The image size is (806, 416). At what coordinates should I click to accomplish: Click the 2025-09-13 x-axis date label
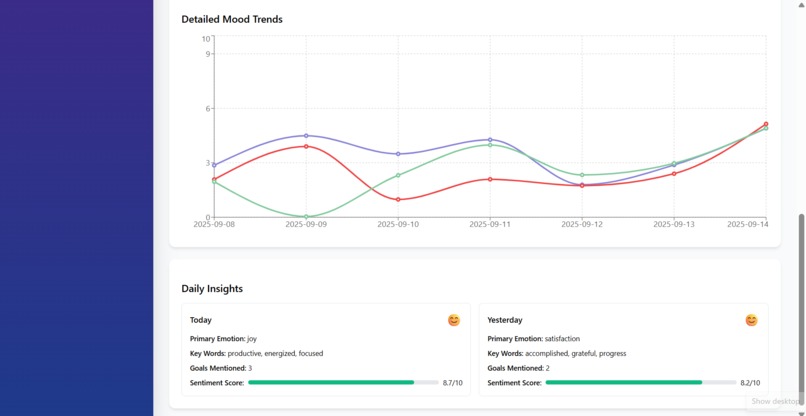674,225
